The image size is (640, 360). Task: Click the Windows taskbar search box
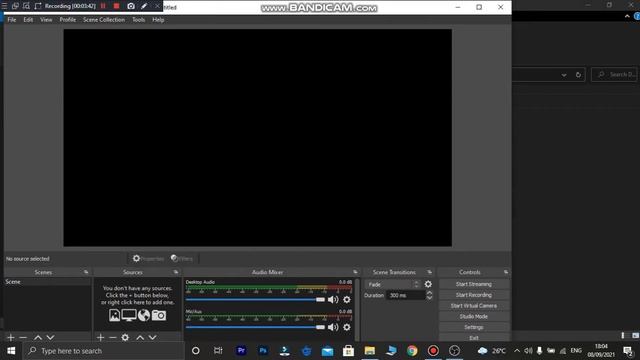pyautogui.click(x=104, y=351)
